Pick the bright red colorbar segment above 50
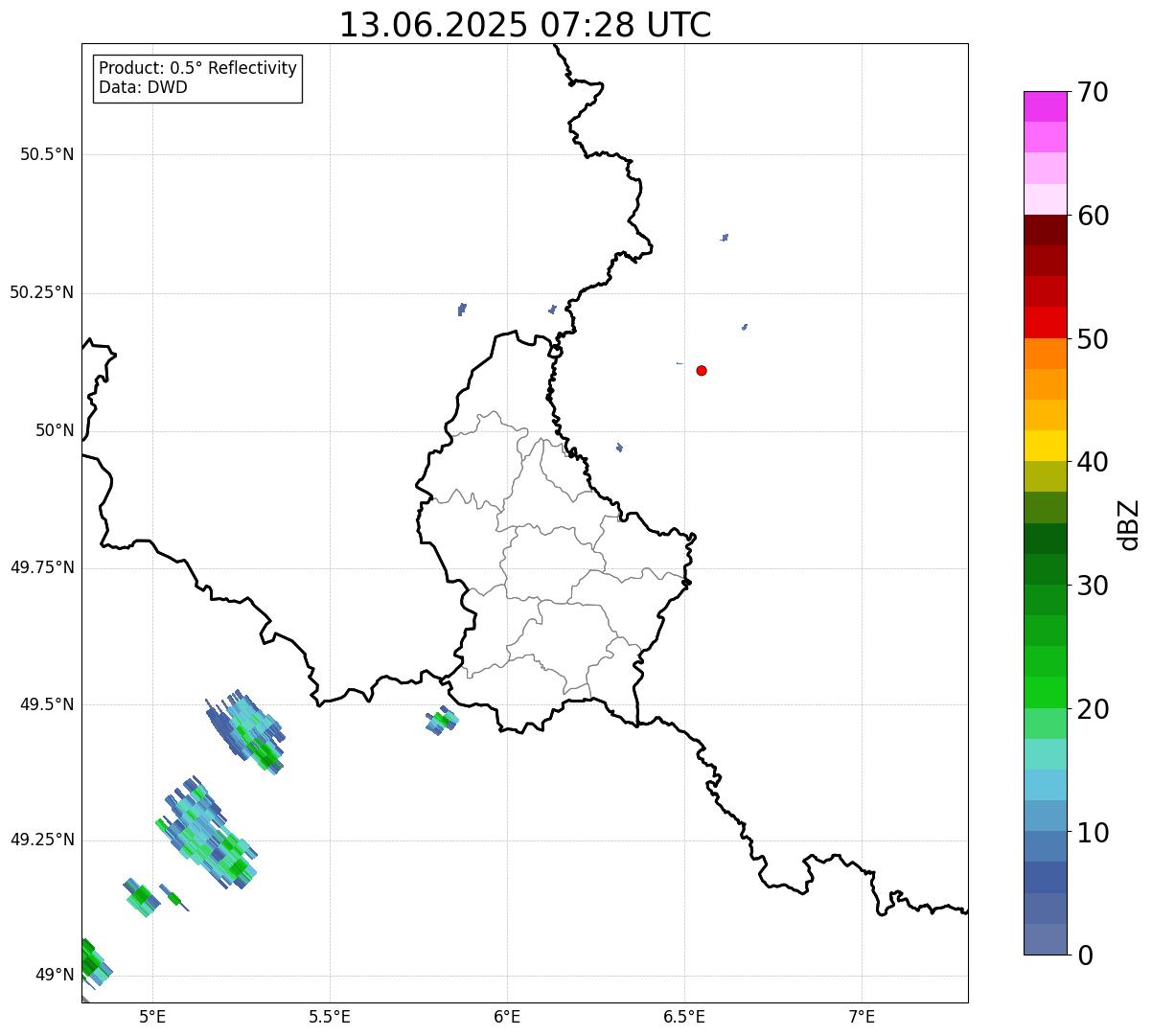The height and width of the screenshot is (1036, 1152). click(x=1046, y=322)
